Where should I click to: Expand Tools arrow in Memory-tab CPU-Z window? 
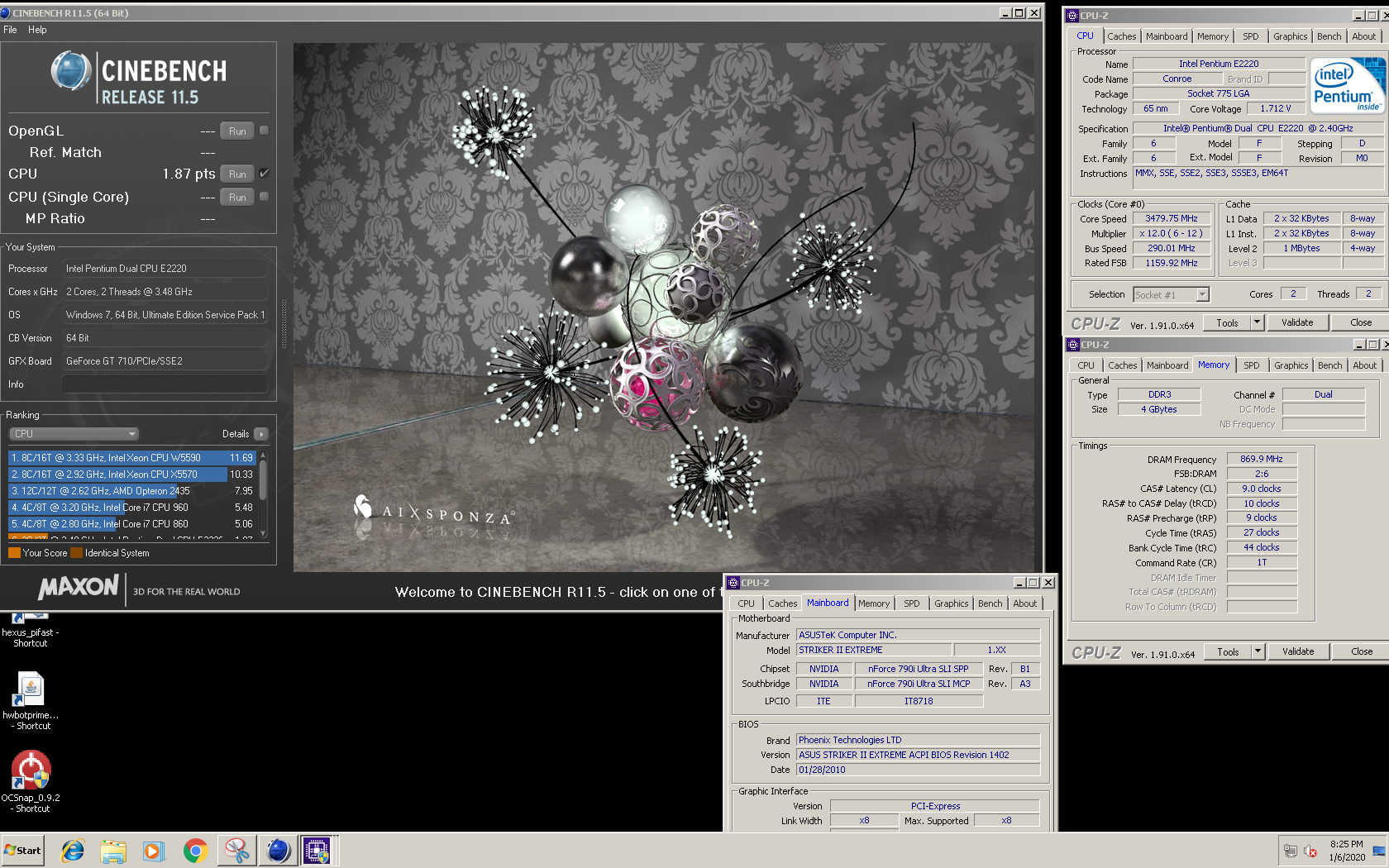[x=1258, y=651]
